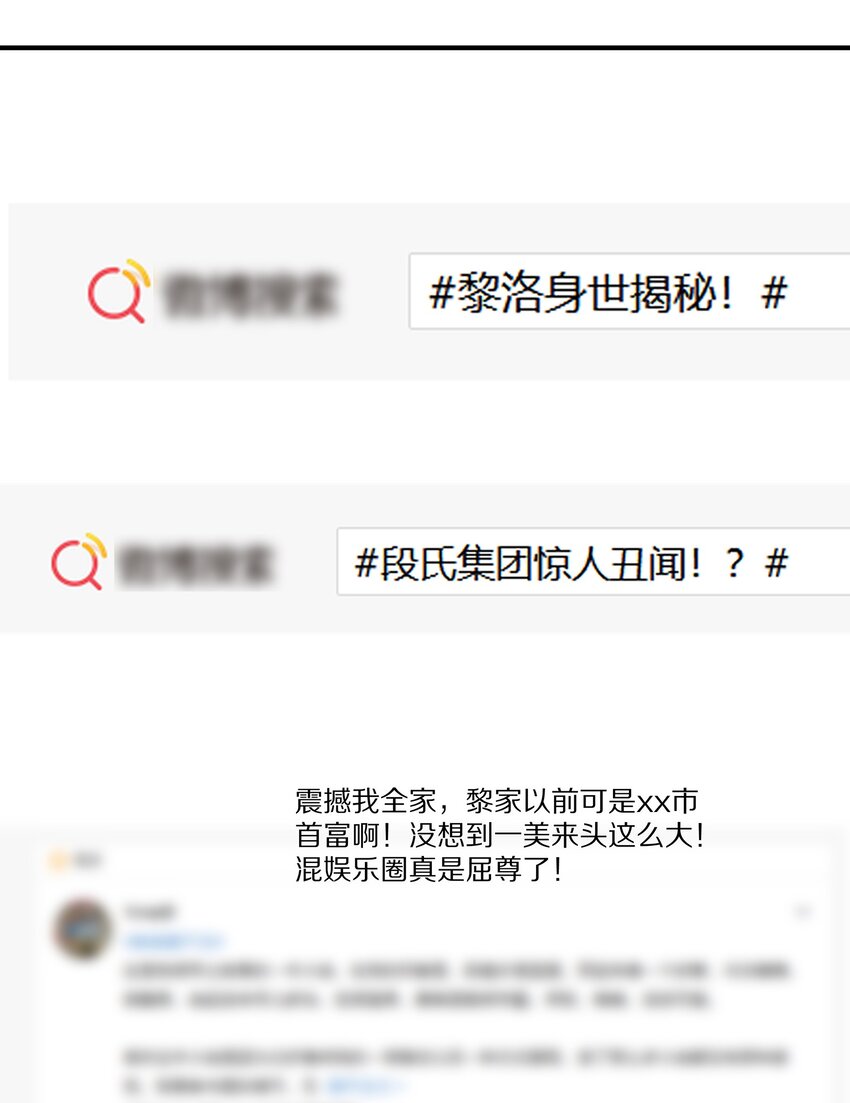Focus the #黎洛身世揭秘!# search box
Screen dimensions: 850x1103
(629, 291)
